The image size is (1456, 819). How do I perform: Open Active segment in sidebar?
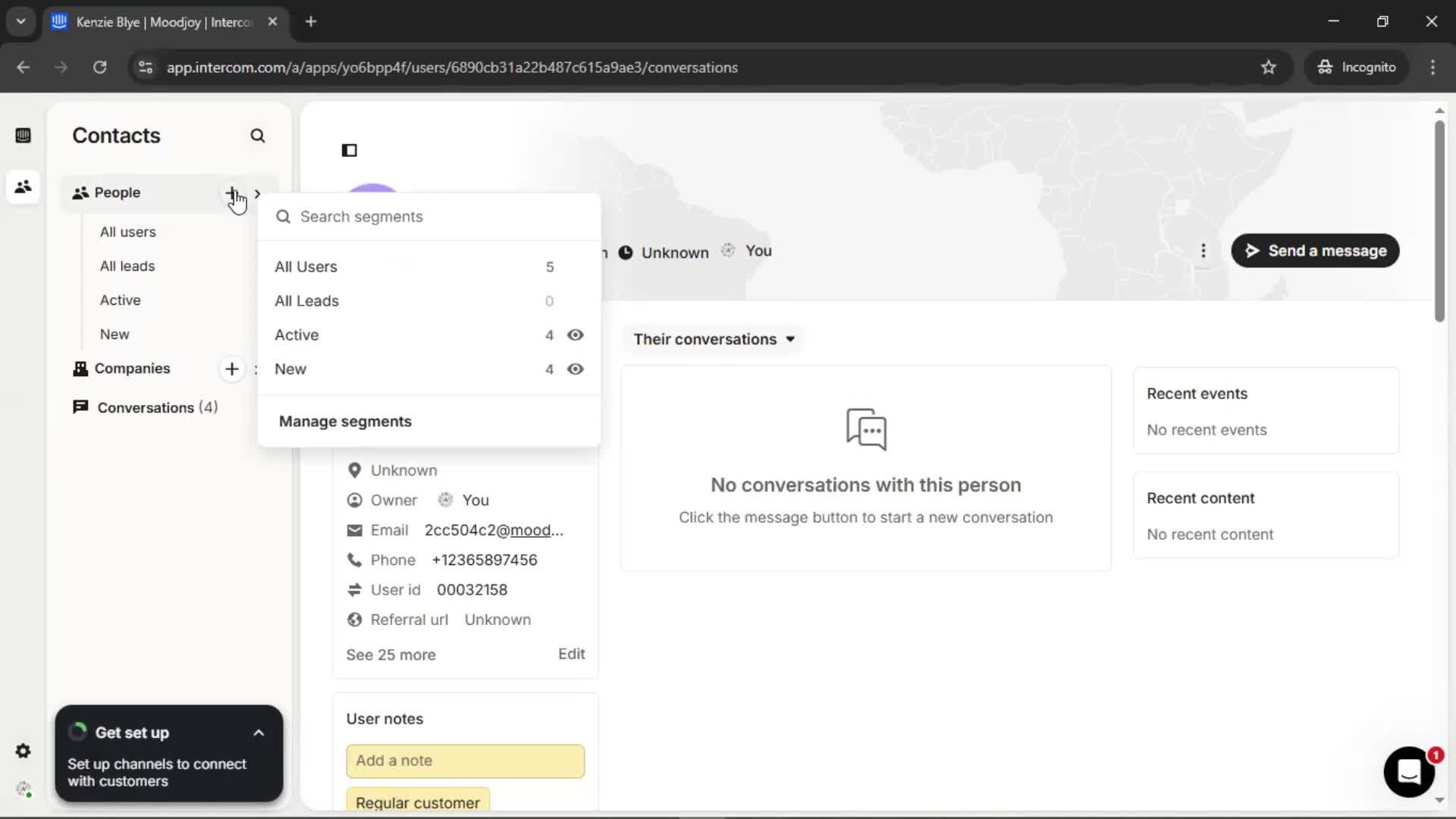click(120, 300)
